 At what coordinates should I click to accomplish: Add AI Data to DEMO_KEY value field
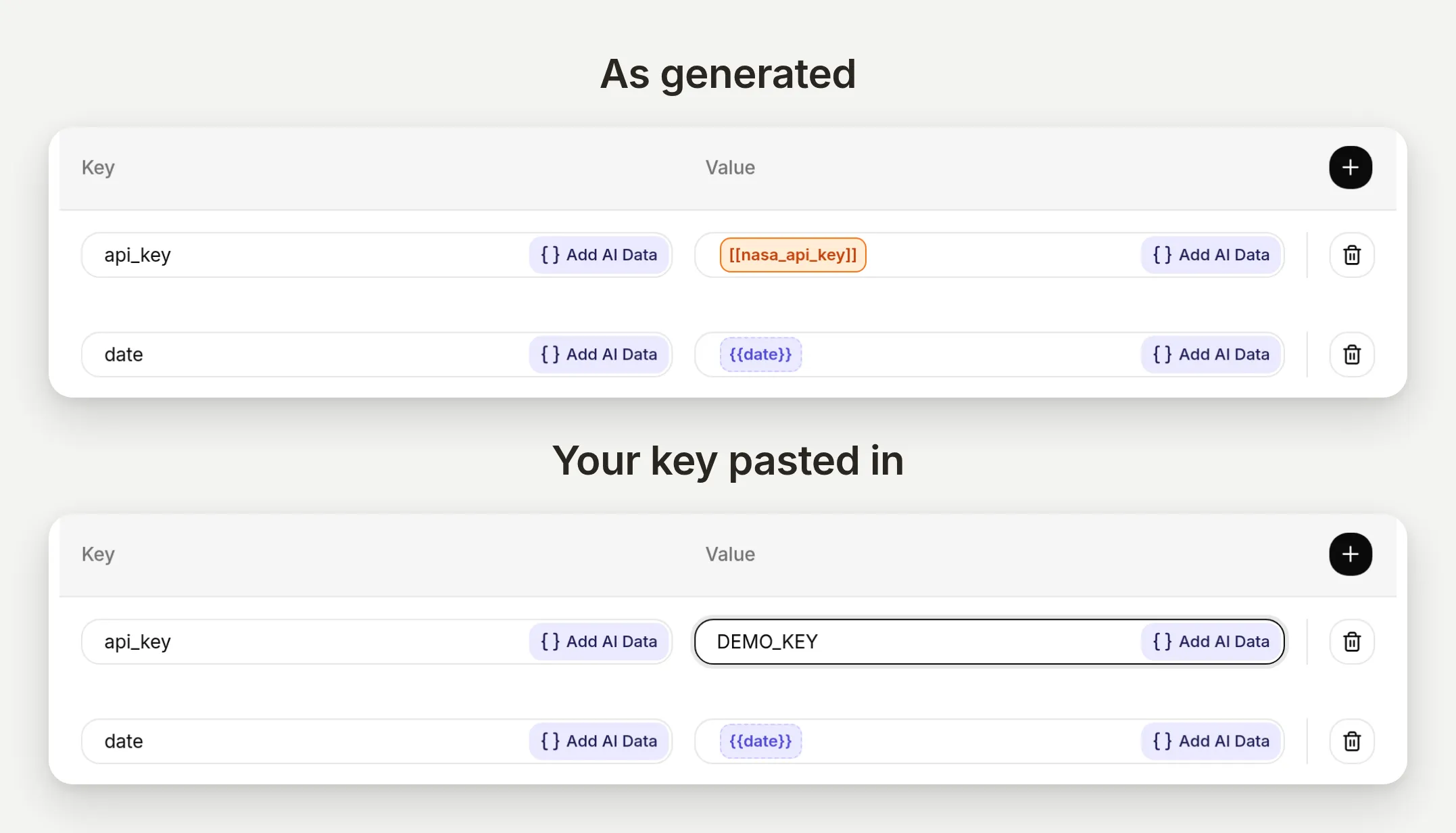point(1211,642)
